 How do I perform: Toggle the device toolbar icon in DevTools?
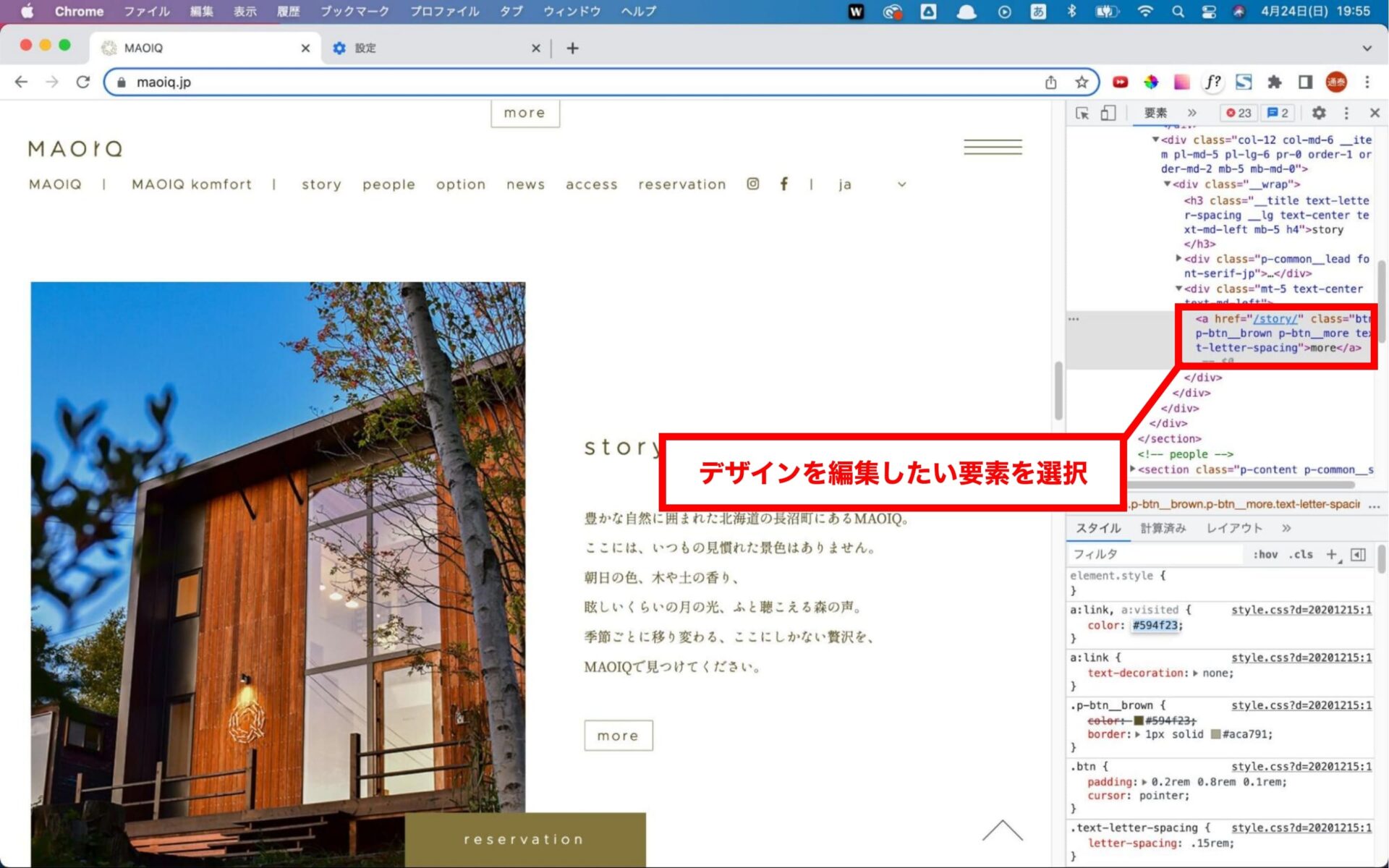[1108, 113]
